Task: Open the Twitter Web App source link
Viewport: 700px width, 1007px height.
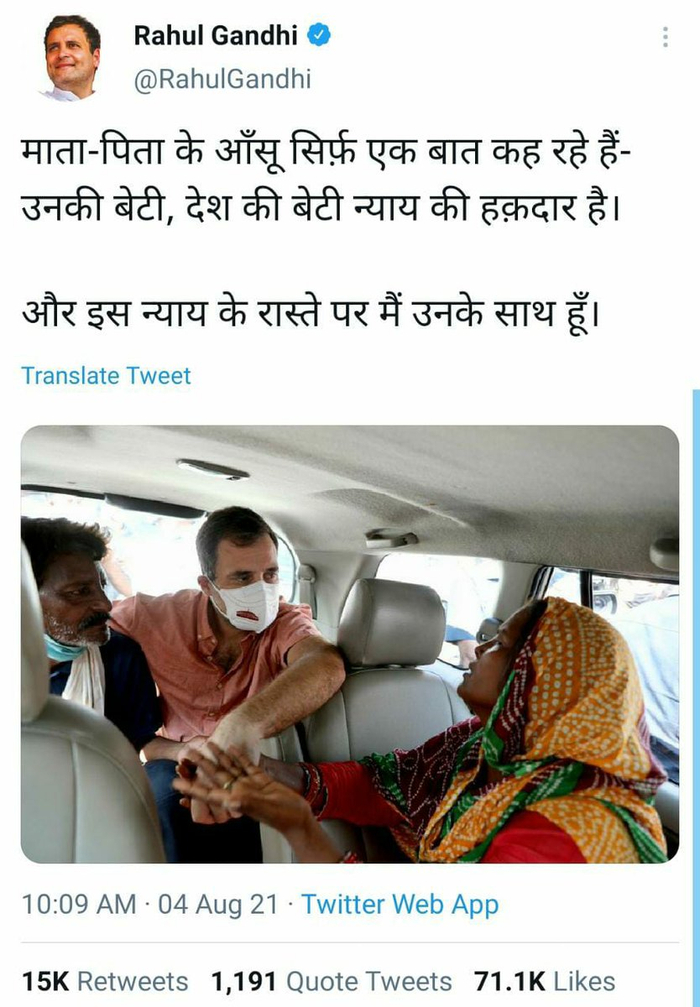Action: point(400,904)
